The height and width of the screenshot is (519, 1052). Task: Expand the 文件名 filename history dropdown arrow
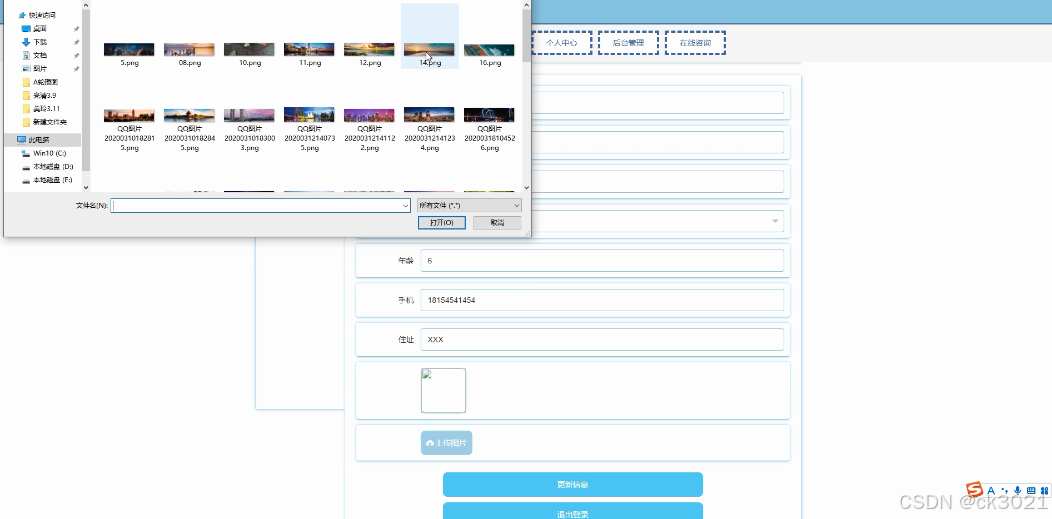pos(405,205)
